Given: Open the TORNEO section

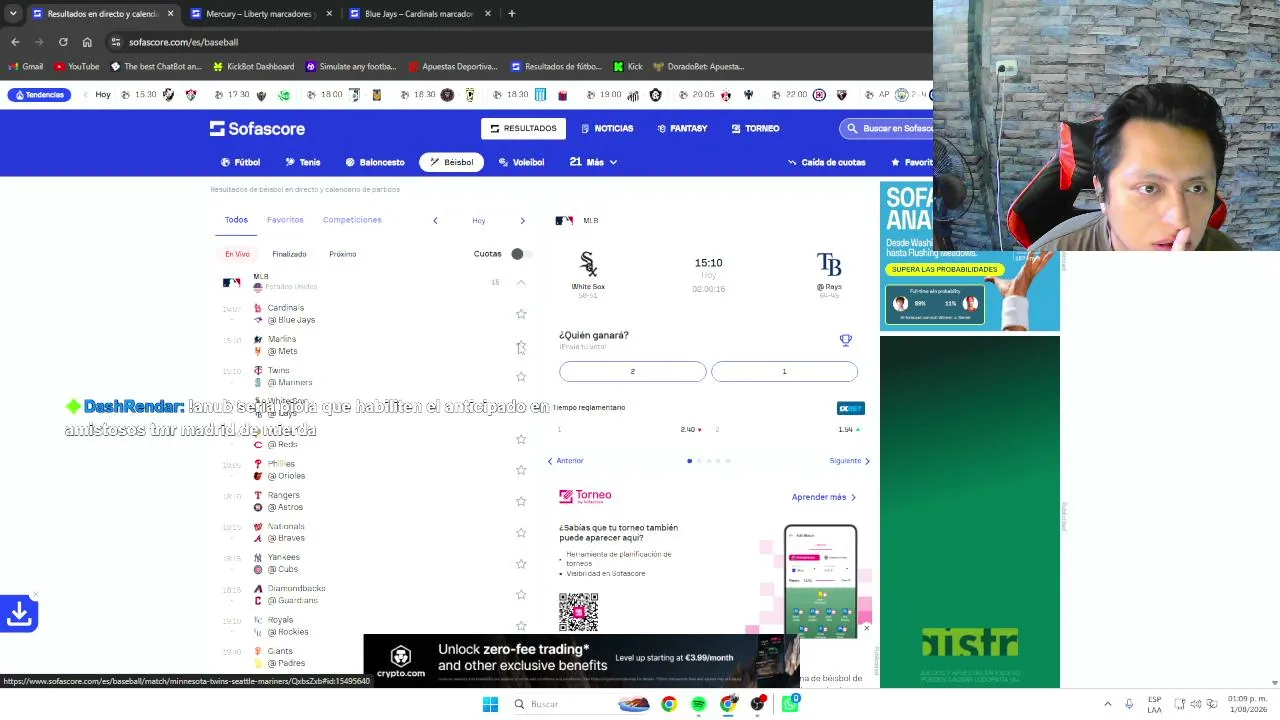Looking at the screenshot, I should click(x=755, y=128).
